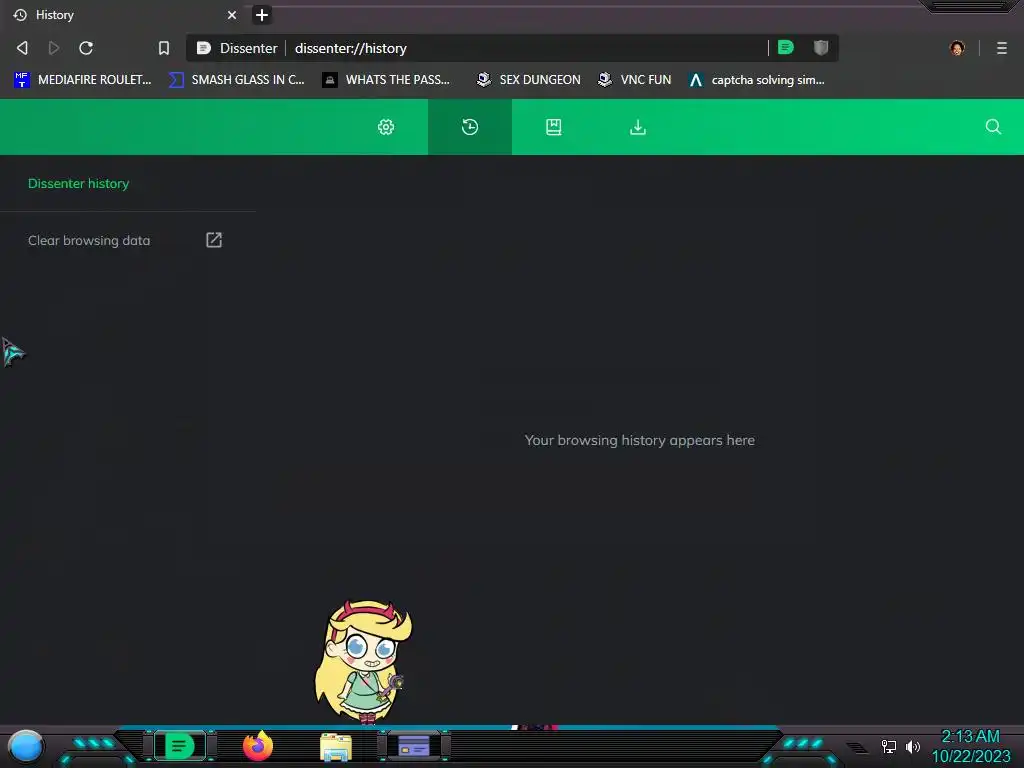
Task: Open WHATS THE PASS... bookmark
Action: point(386,80)
